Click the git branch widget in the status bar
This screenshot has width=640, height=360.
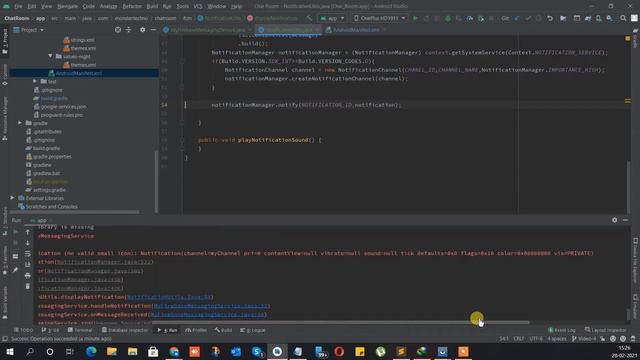pyautogui.click(x=584, y=339)
